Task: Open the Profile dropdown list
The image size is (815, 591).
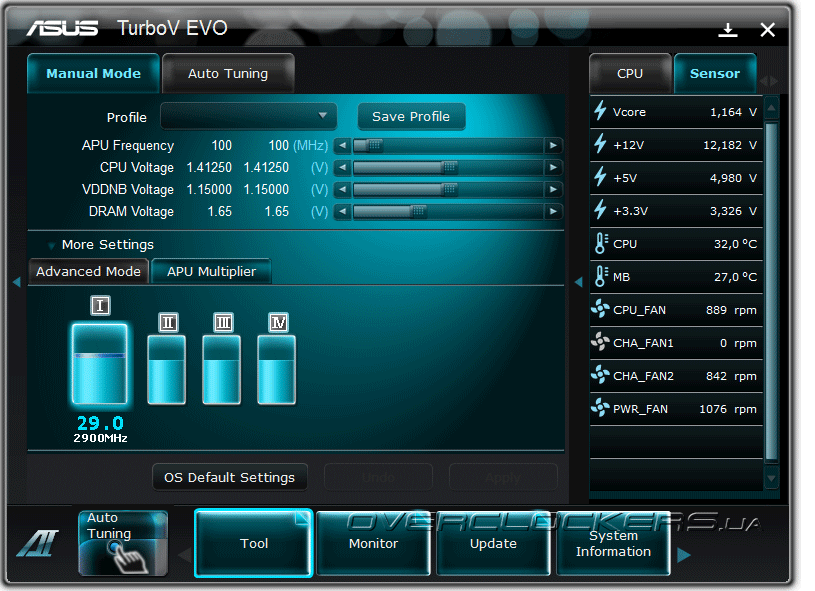Action: (x=248, y=116)
